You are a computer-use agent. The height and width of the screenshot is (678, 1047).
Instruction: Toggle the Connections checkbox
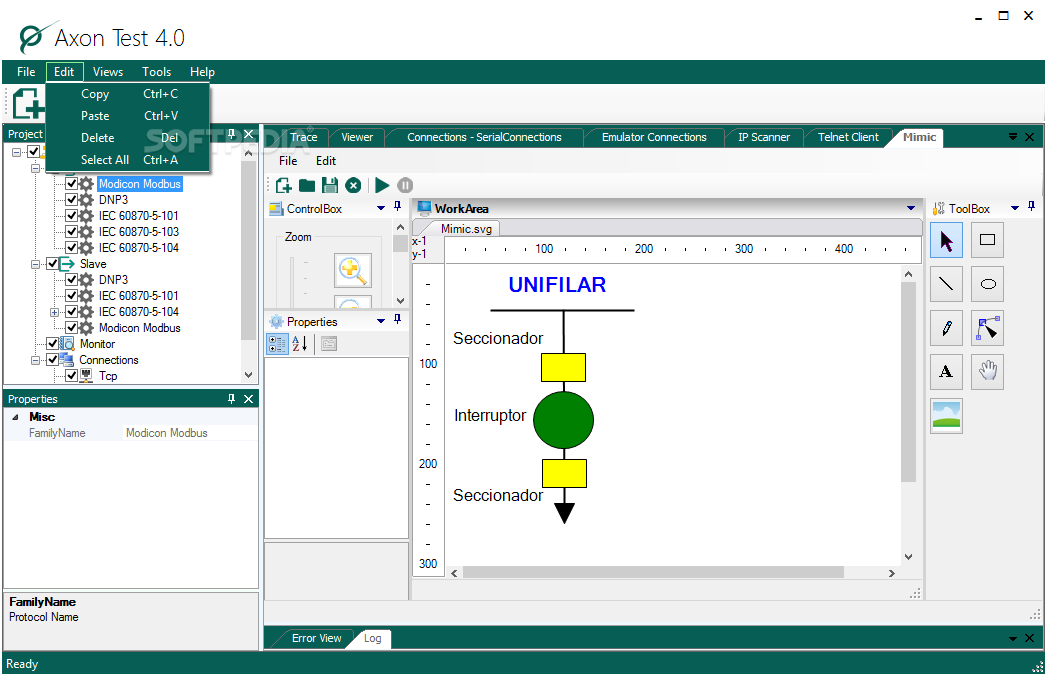52,360
